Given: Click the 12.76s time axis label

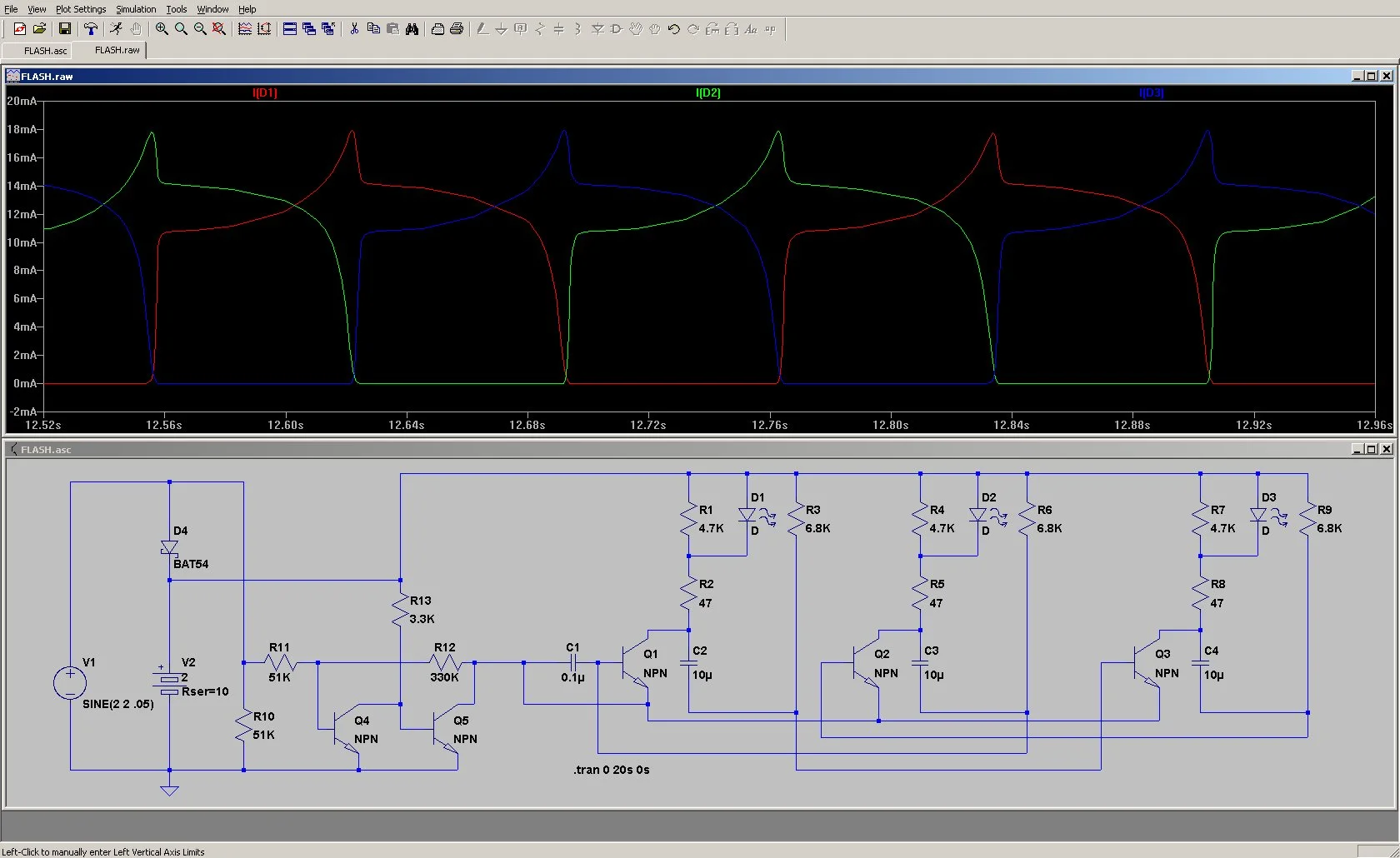Looking at the screenshot, I should point(769,425).
